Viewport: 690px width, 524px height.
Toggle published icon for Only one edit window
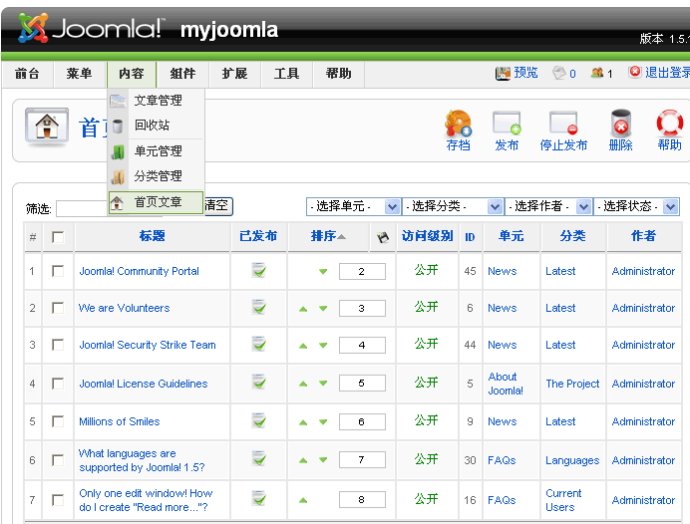pyautogui.click(x=259, y=498)
